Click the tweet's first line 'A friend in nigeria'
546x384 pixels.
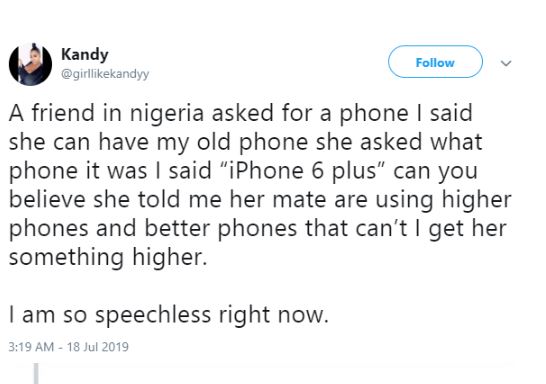click(x=106, y=113)
